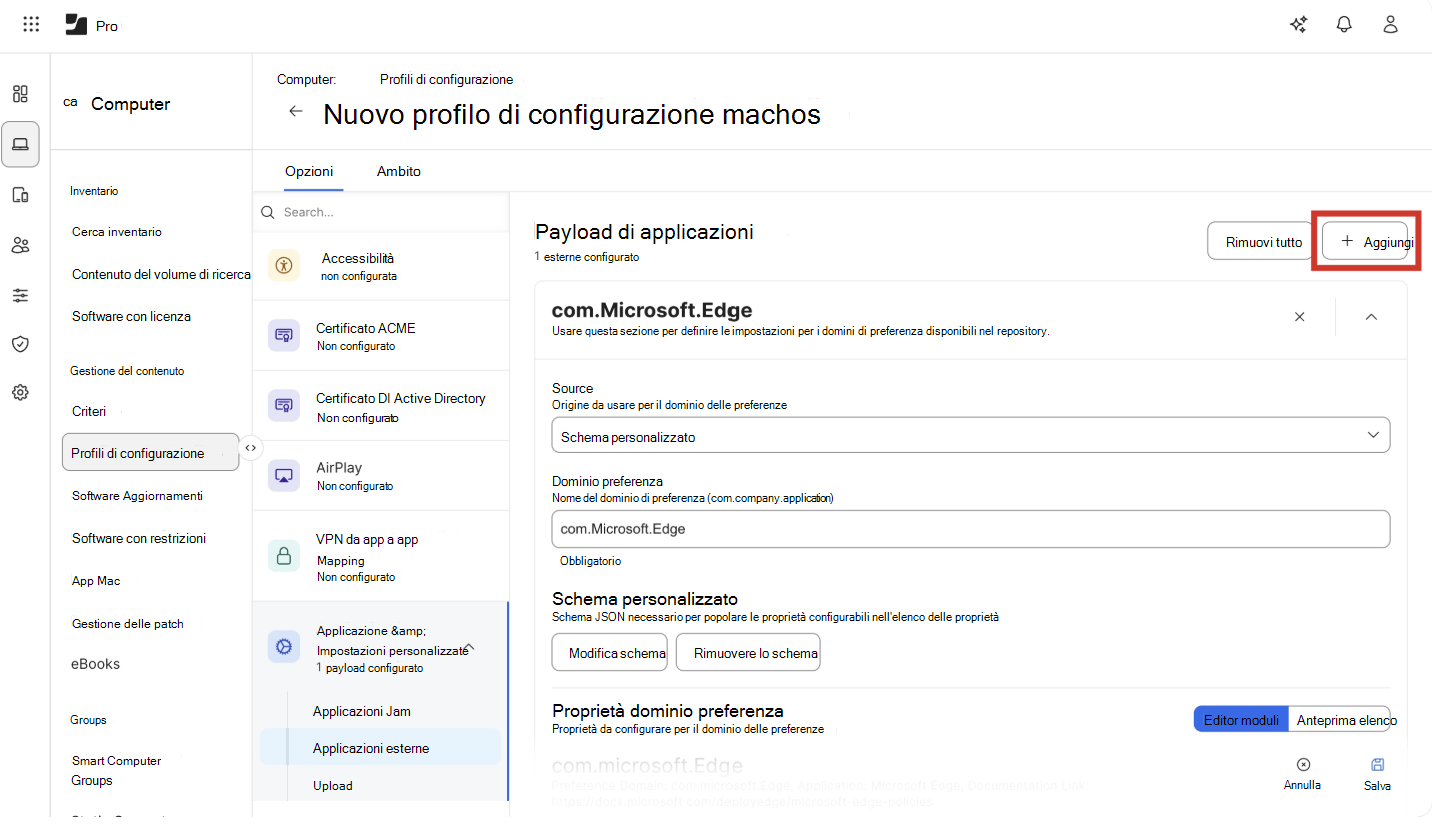Select Editor moduli view
The width and height of the screenshot is (1455, 827).
[x=1241, y=720]
